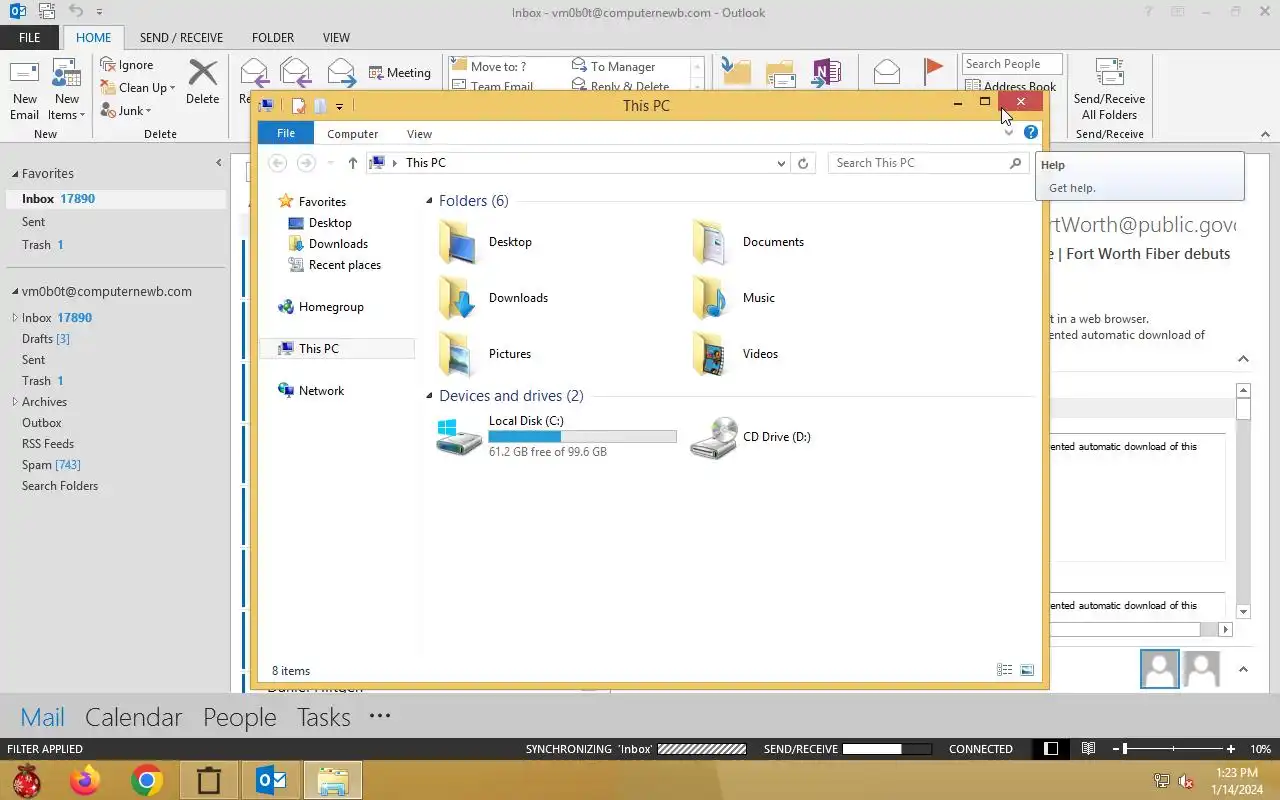Switch to the SEND / RECEIVE tab
The height and width of the screenshot is (800, 1280).
tap(181, 38)
